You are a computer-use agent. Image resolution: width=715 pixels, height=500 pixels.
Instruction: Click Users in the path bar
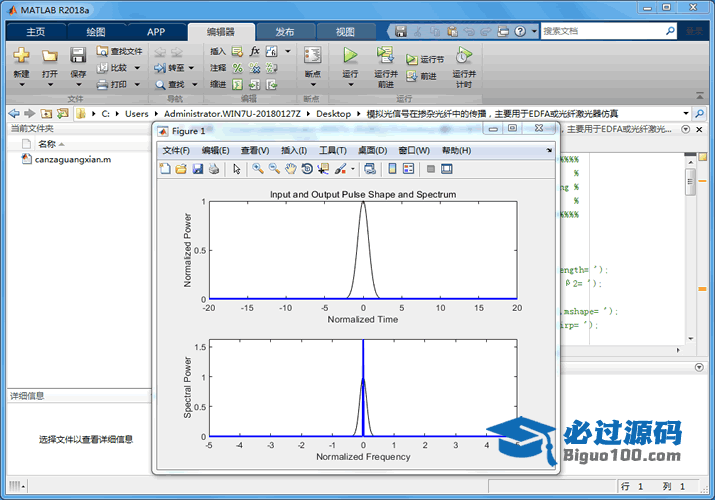(x=136, y=114)
